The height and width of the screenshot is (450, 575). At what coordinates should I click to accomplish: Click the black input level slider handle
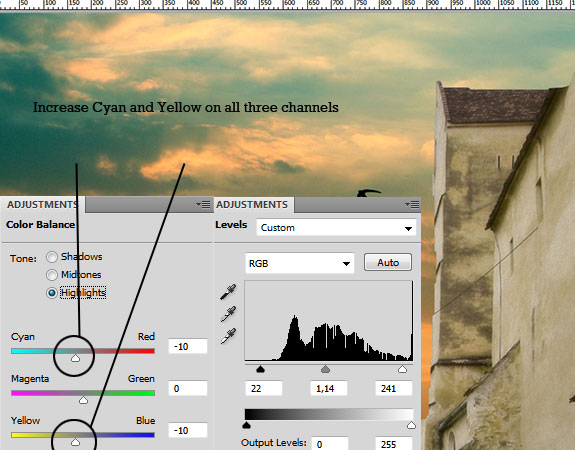tap(260, 369)
